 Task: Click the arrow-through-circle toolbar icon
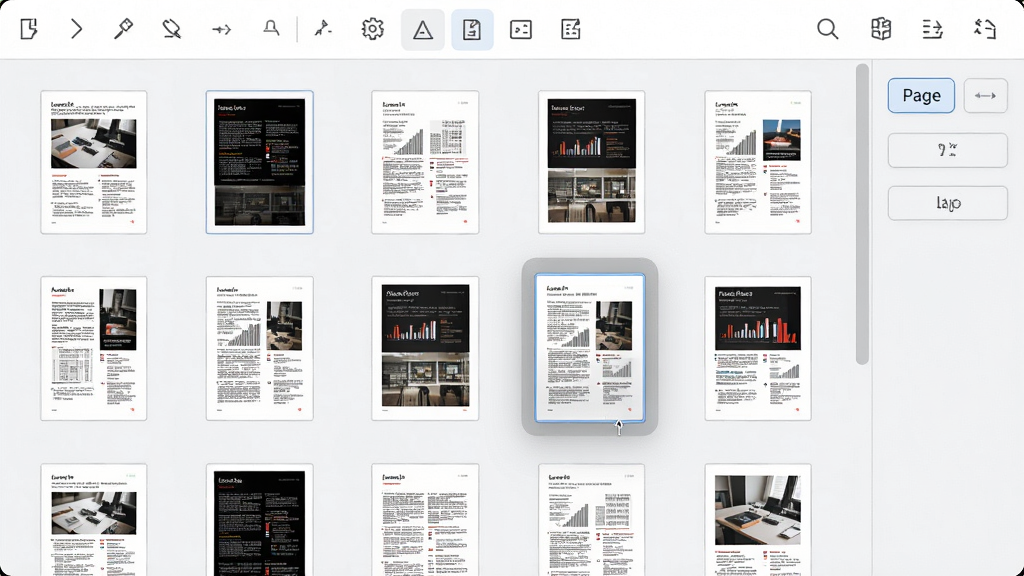point(221,29)
